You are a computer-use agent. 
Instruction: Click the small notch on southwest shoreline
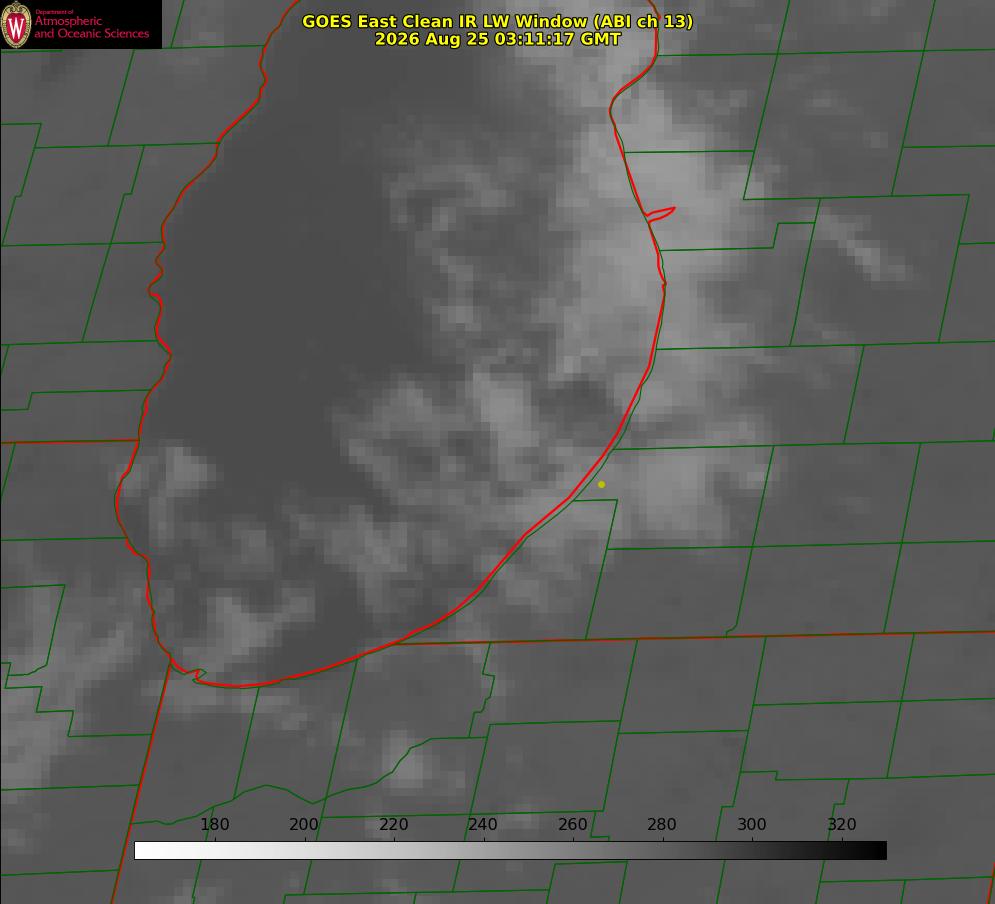click(199, 674)
